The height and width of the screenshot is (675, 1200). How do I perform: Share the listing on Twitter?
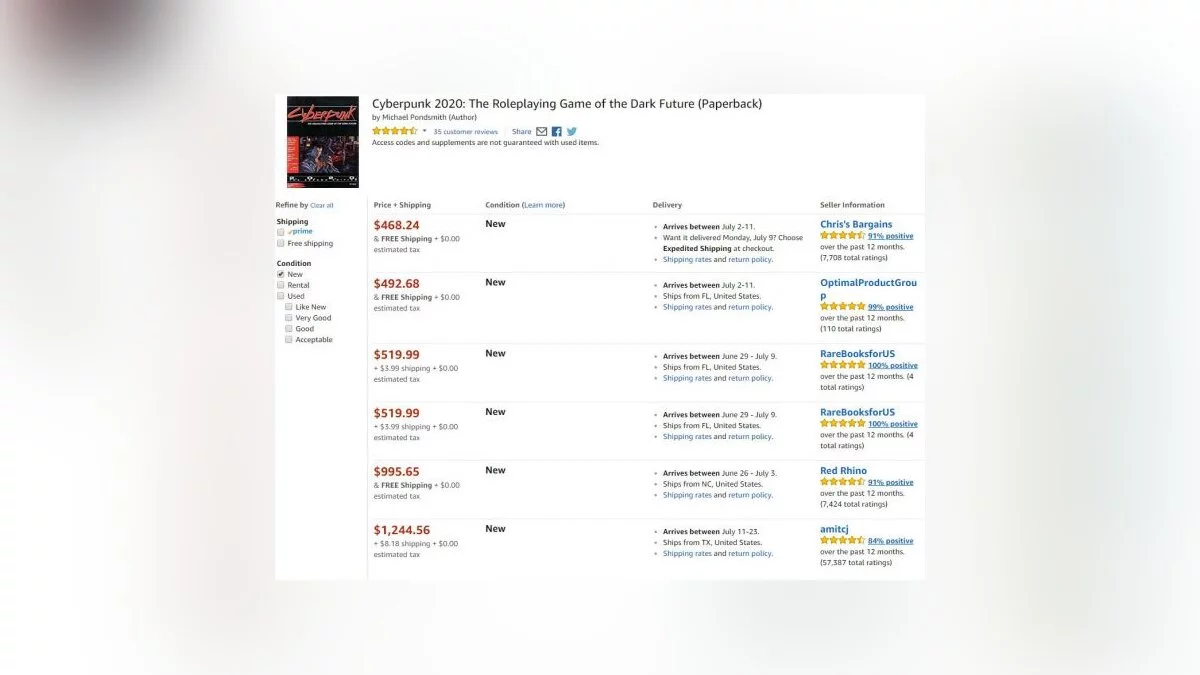pos(572,131)
